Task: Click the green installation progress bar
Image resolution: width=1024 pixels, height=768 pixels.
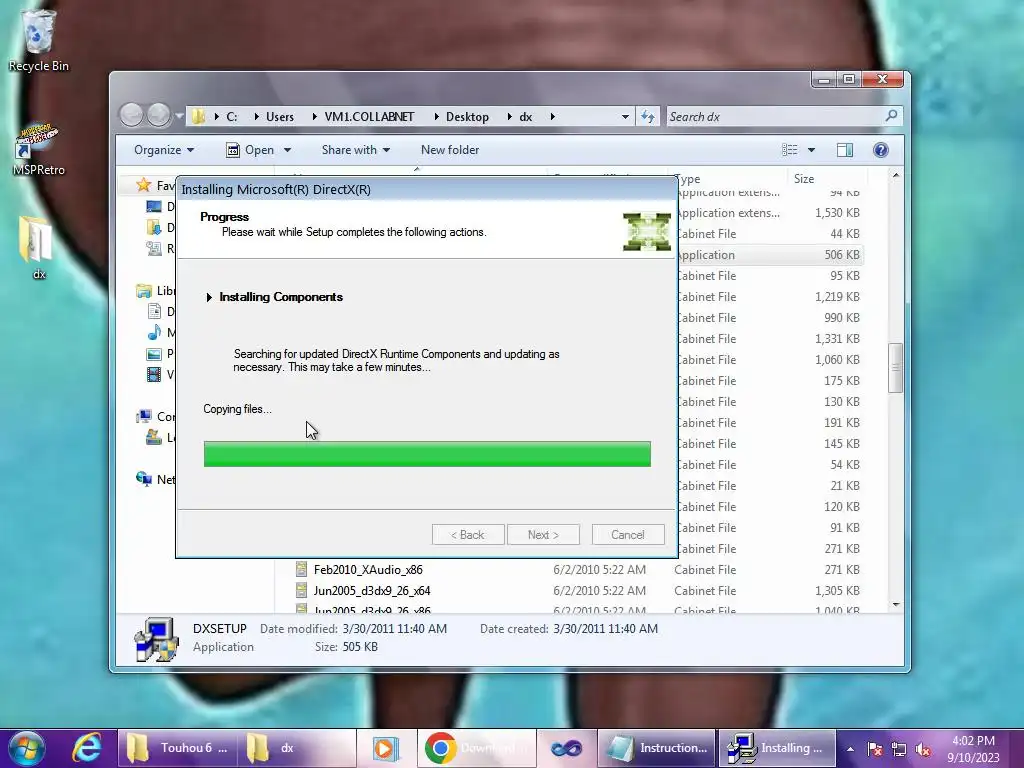Action: [427, 454]
